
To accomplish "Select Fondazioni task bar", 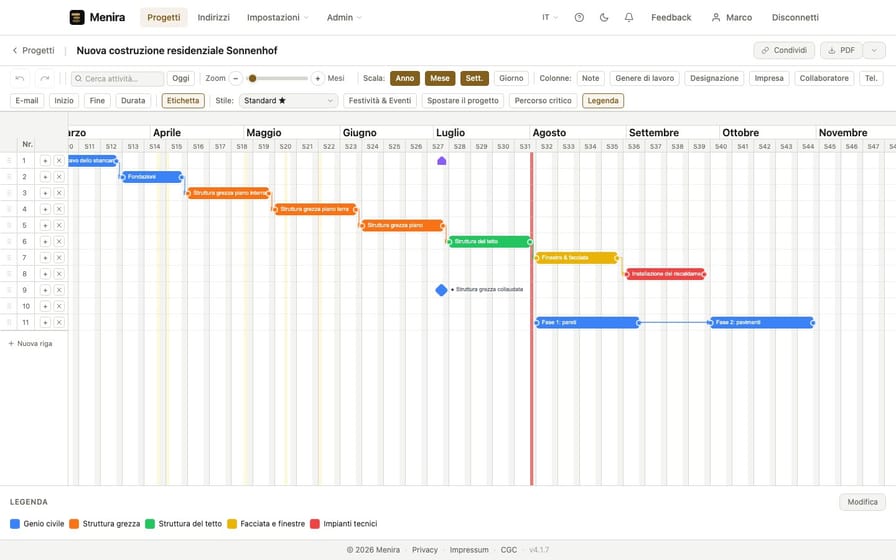I will coord(152,177).
